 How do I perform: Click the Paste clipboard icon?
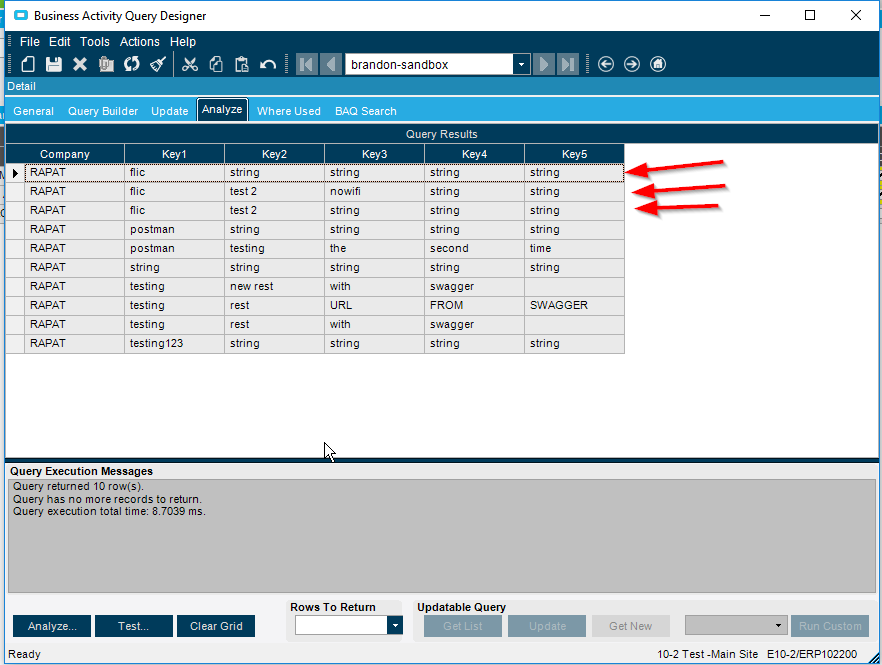(242, 64)
